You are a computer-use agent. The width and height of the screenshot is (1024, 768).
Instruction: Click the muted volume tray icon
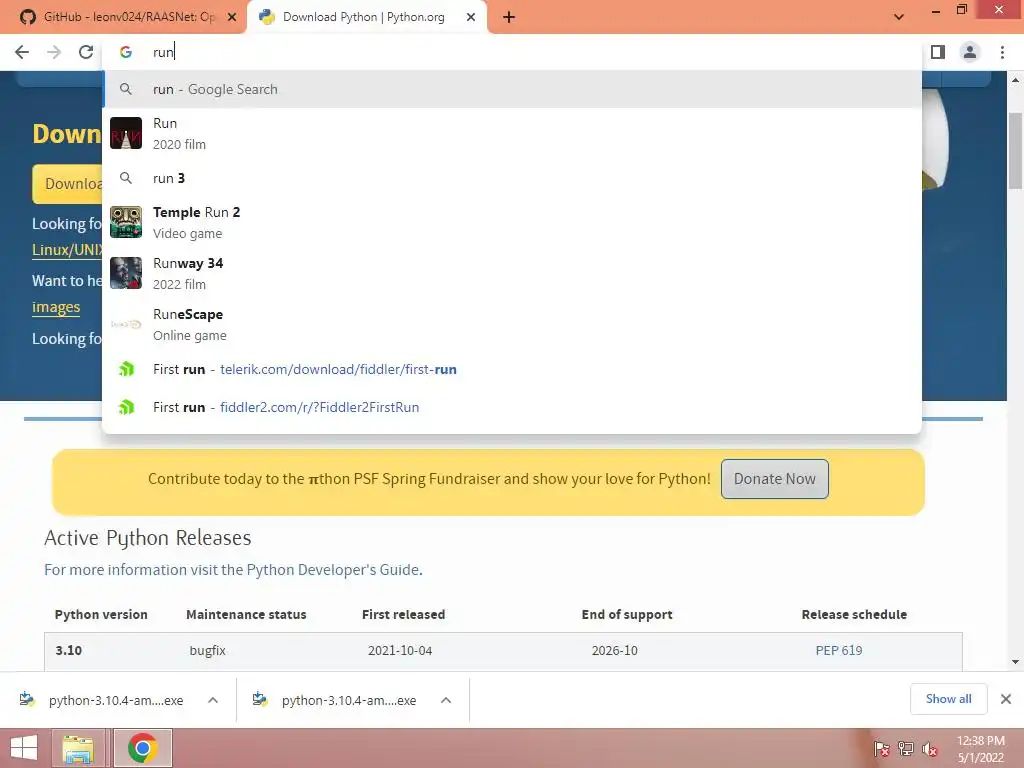tap(930, 749)
